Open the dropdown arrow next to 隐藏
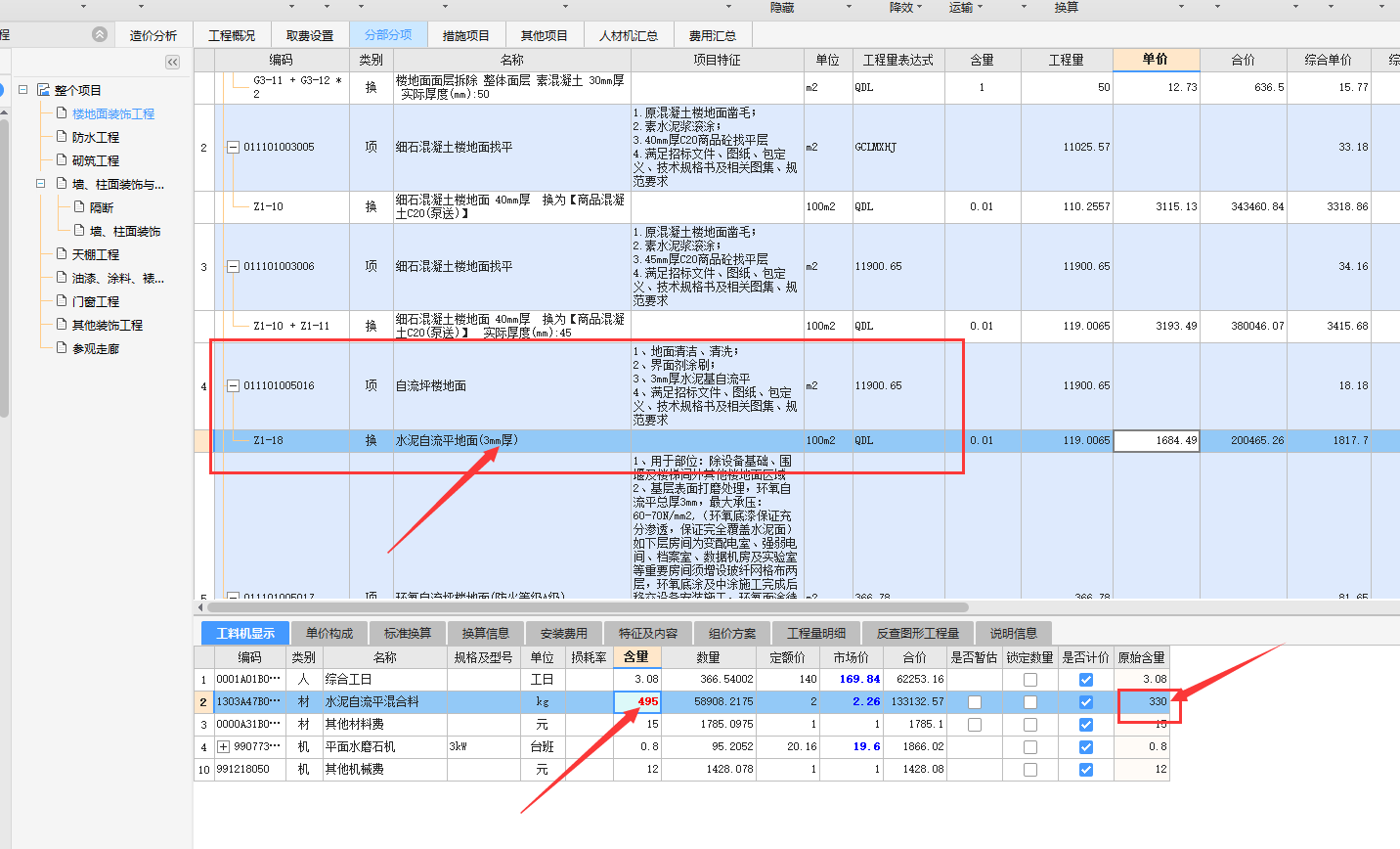 coord(849,8)
